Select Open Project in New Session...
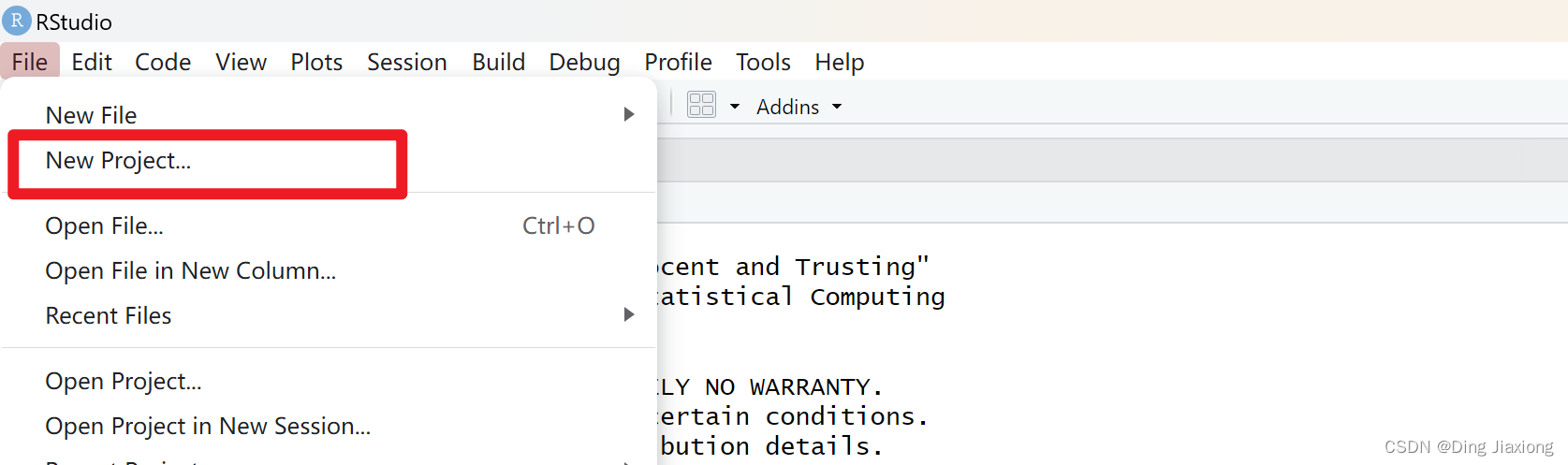 (208, 427)
